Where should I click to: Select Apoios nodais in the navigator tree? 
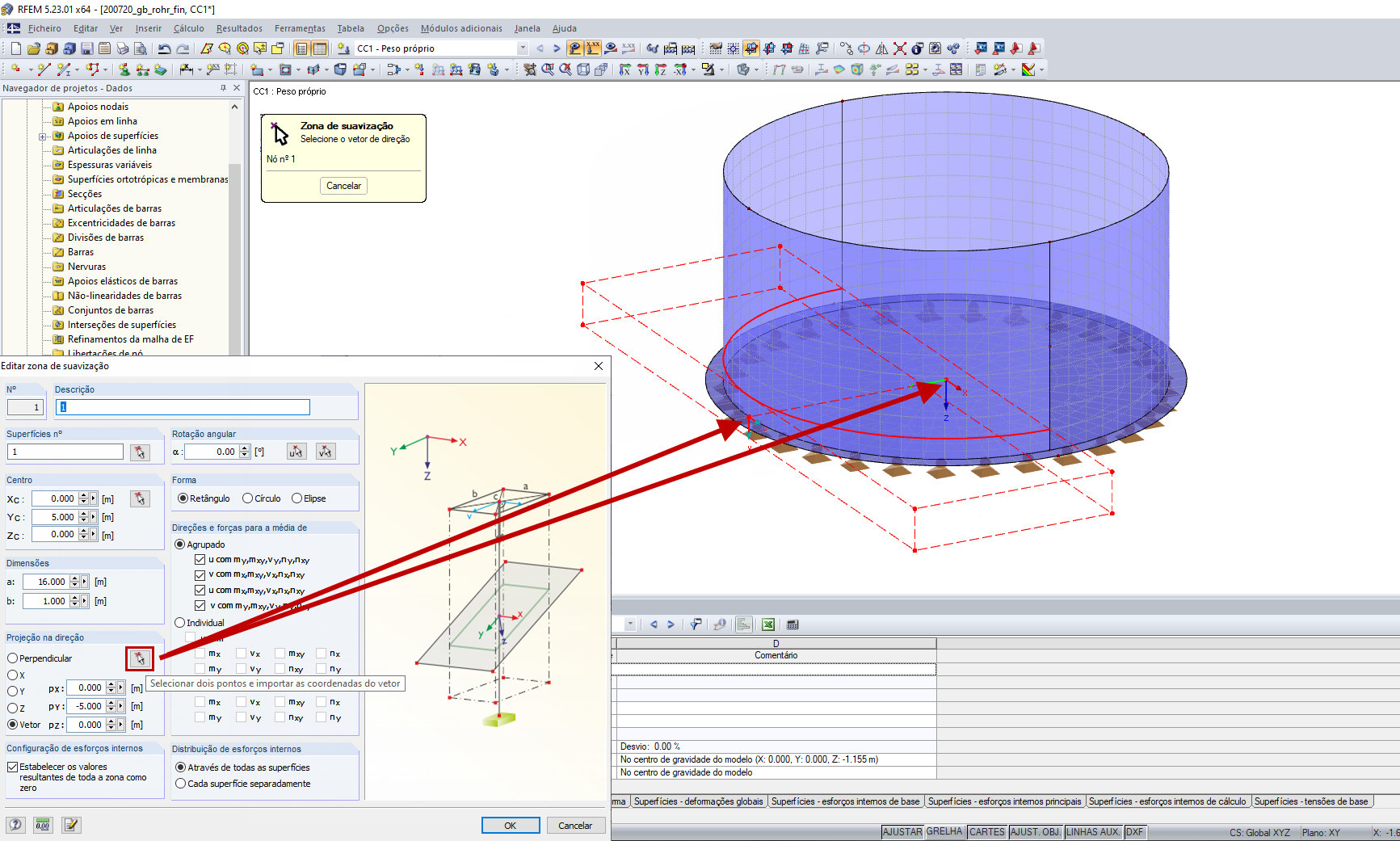click(98, 107)
